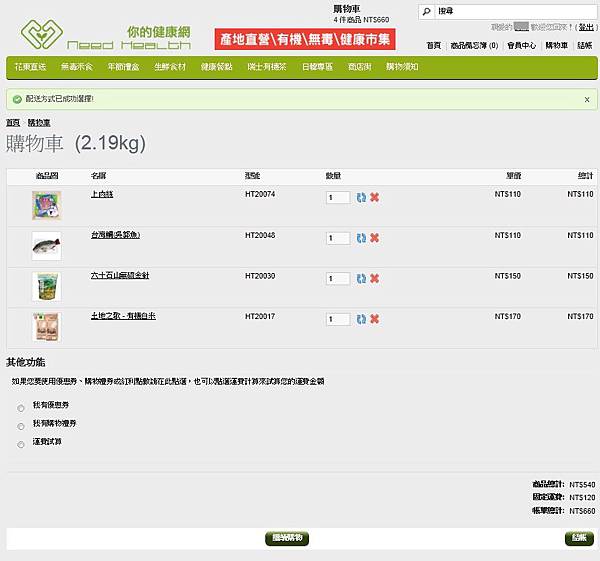Edit quantity field for item HT20017
Image resolution: width=600 pixels, height=561 pixels.
338,319
